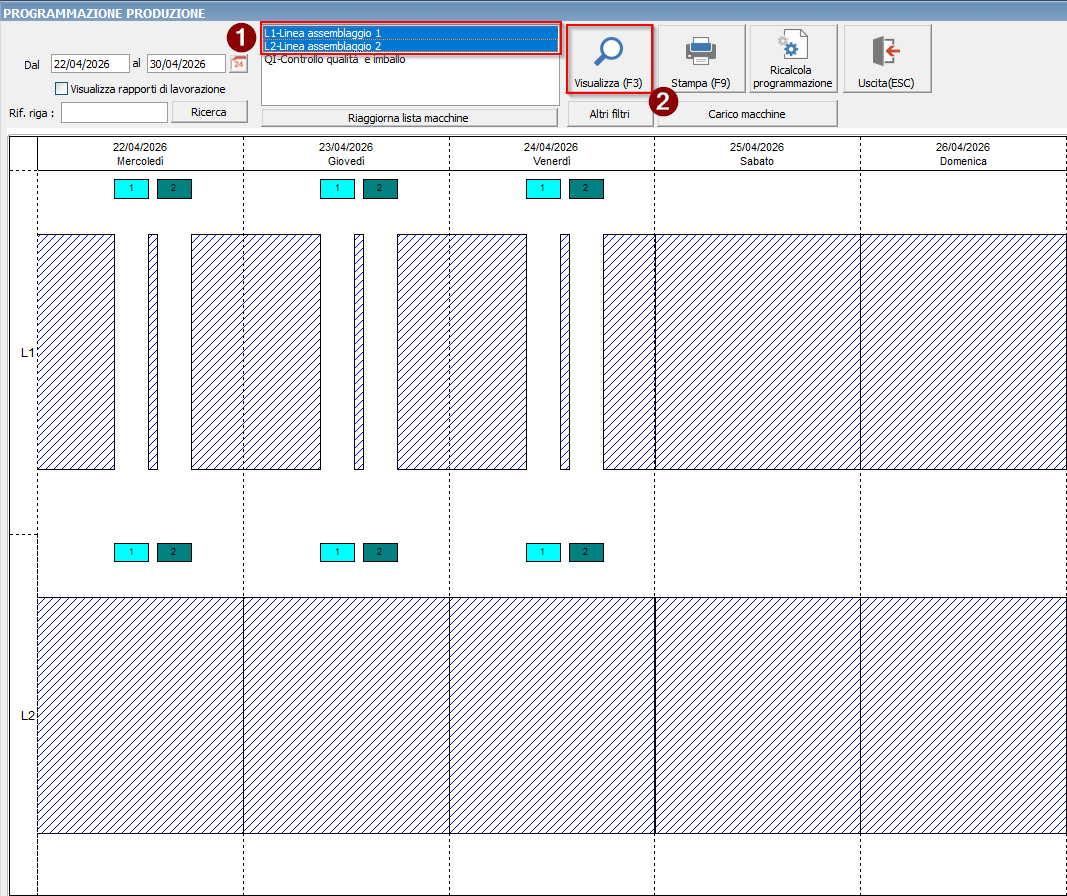This screenshot has height=896, width=1067.
Task: Click the dark teal shift 2 box on Mercoledì for L2
Action: pos(174,552)
